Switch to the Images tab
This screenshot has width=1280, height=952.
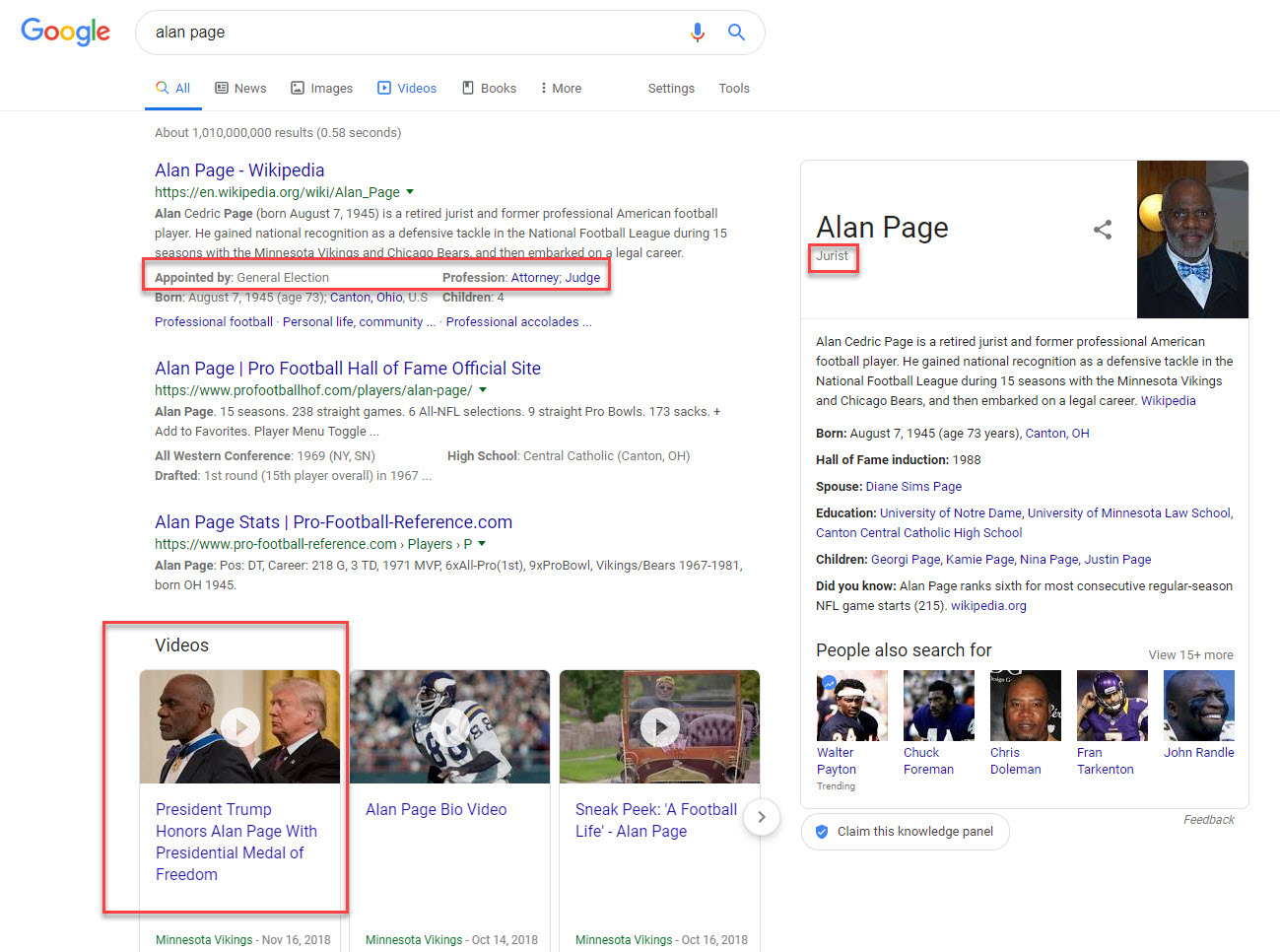click(321, 89)
